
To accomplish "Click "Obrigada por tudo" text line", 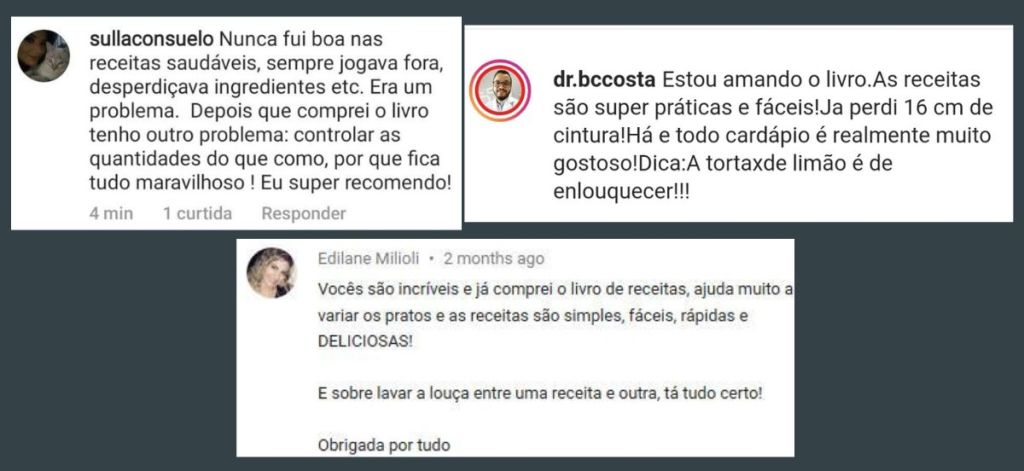I will tap(384, 446).
